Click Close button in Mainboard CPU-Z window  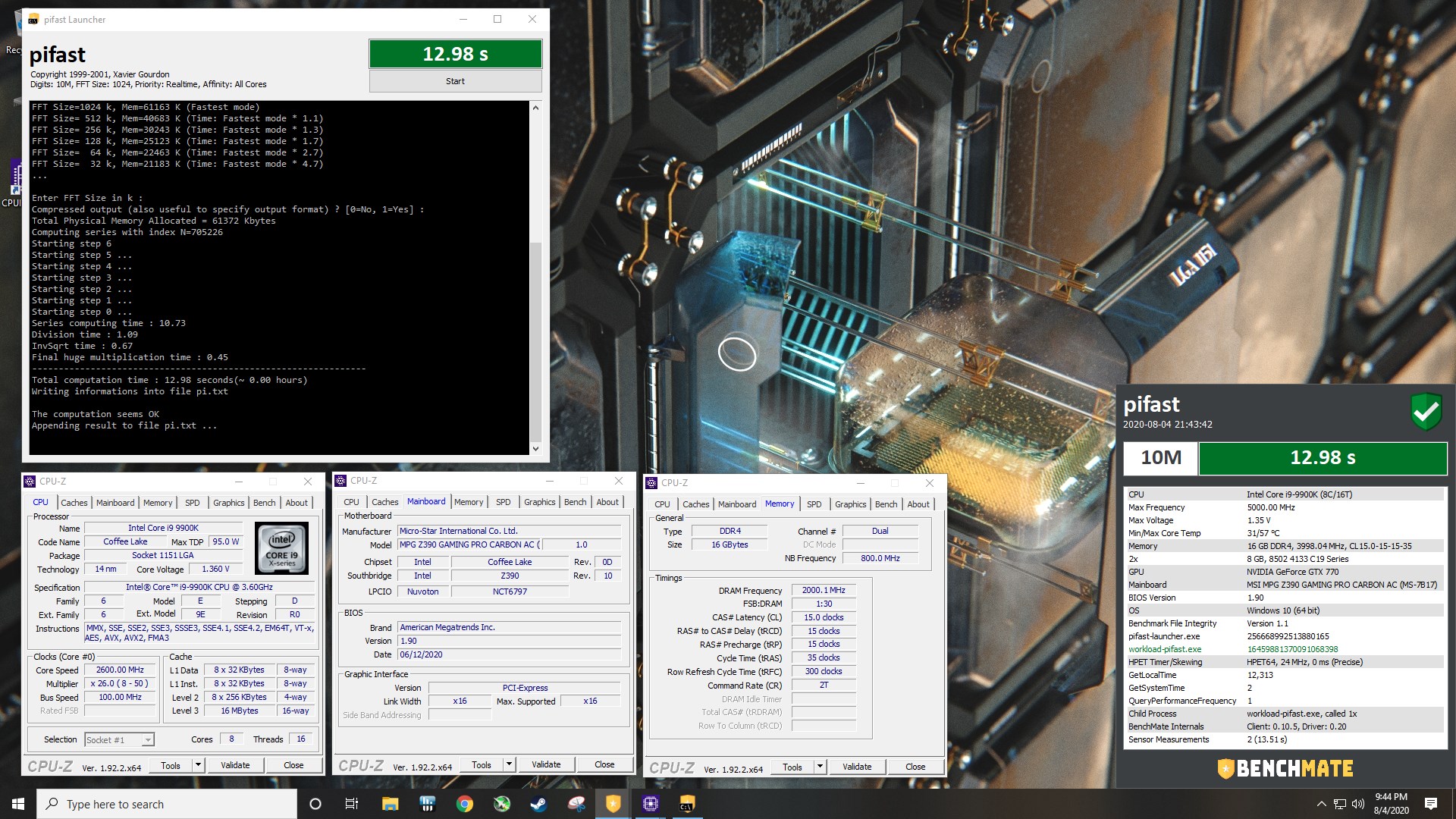point(604,764)
